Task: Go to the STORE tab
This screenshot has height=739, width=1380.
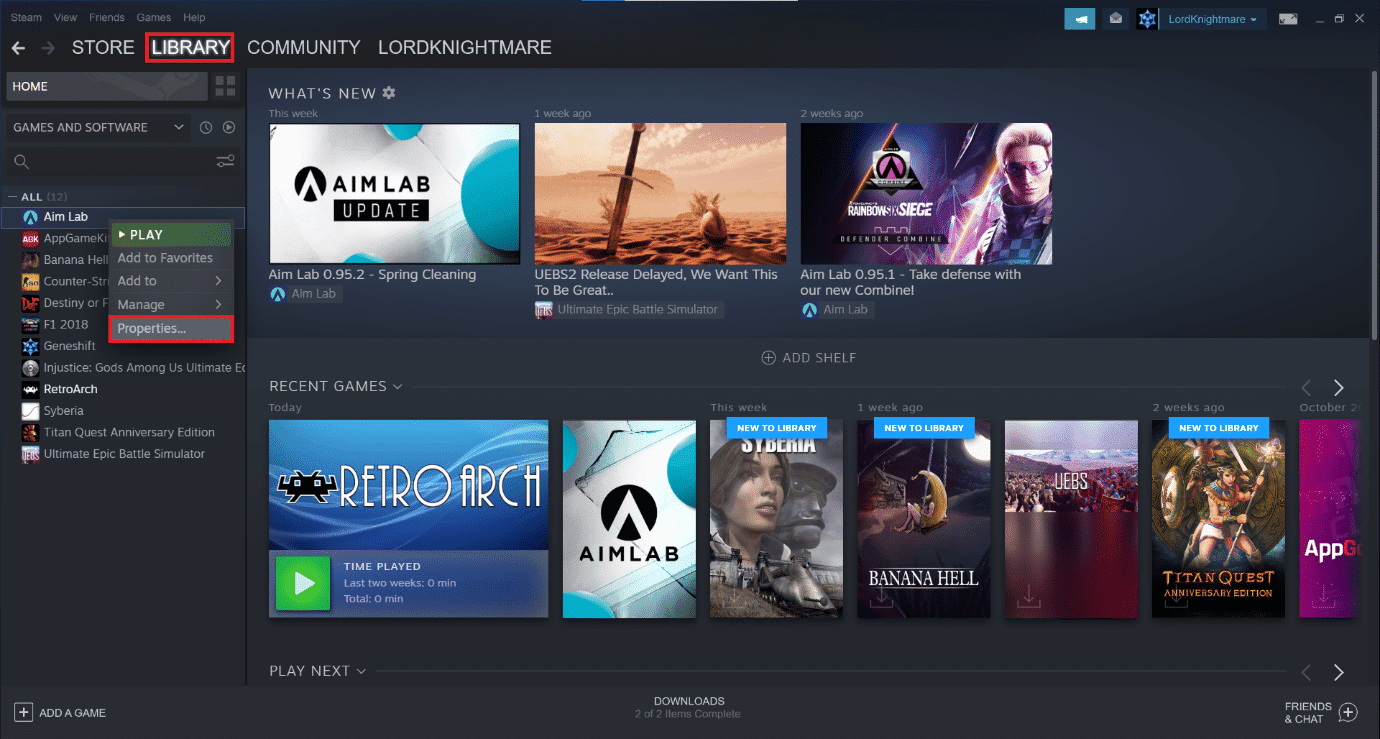Action: click(103, 48)
